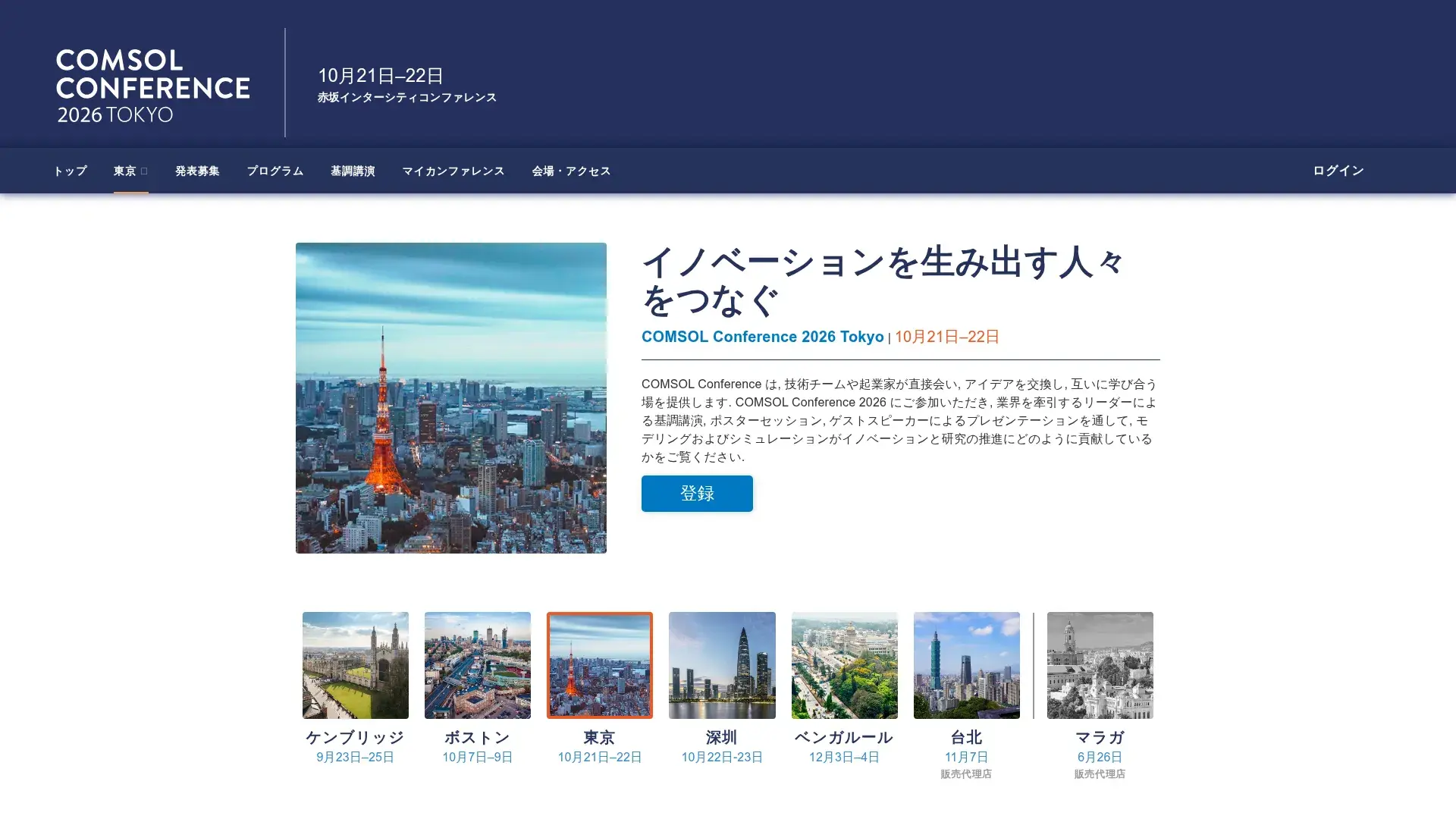Click the 12月3日–4日 date text
The width and height of the screenshot is (1456, 819).
coord(844,758)
